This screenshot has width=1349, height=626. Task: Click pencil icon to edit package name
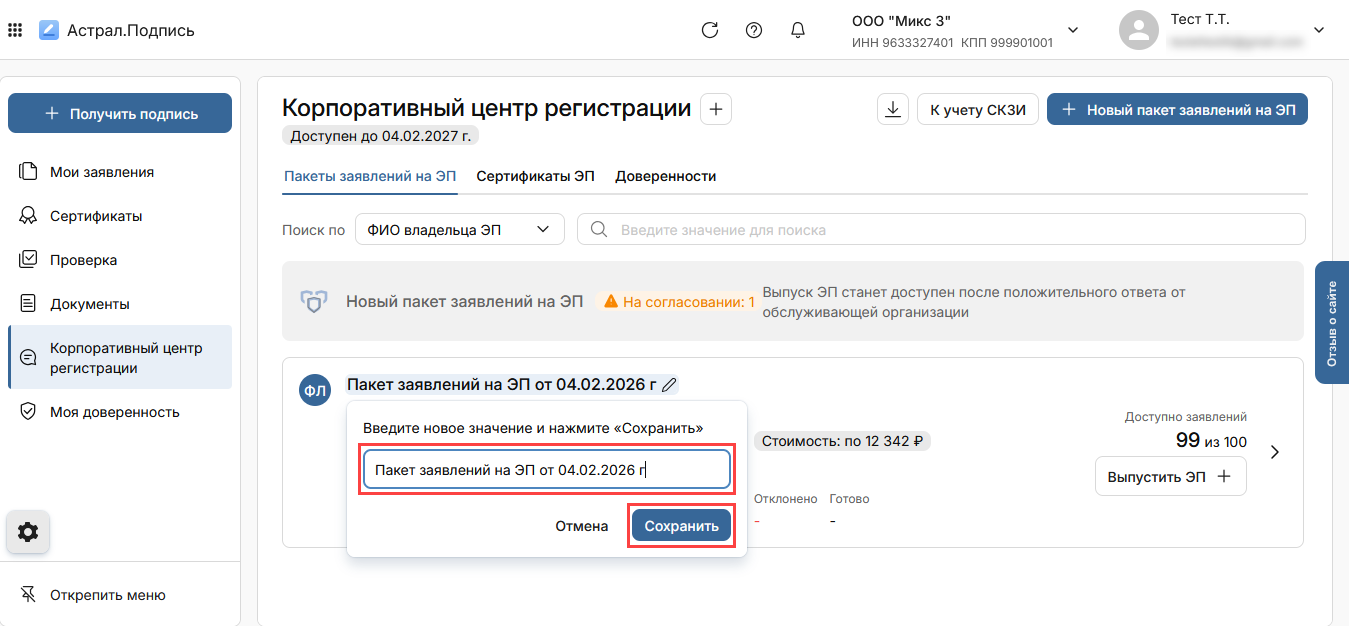click(x=669, y=384)
